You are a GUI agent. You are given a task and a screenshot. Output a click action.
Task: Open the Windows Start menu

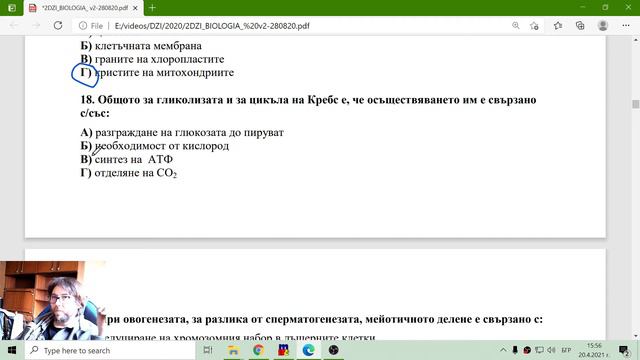point(12,350)
